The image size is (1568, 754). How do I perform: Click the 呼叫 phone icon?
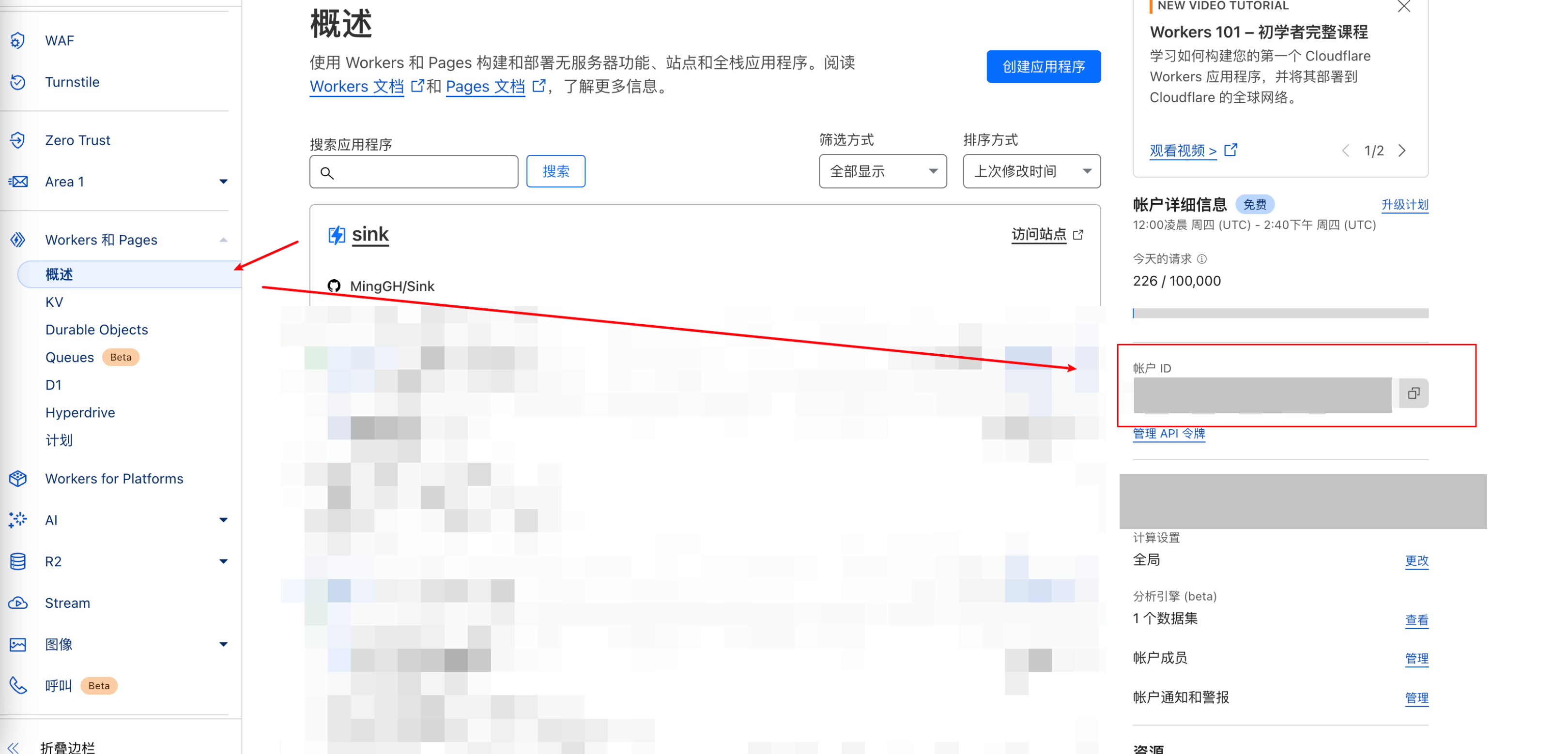(17, 685)
